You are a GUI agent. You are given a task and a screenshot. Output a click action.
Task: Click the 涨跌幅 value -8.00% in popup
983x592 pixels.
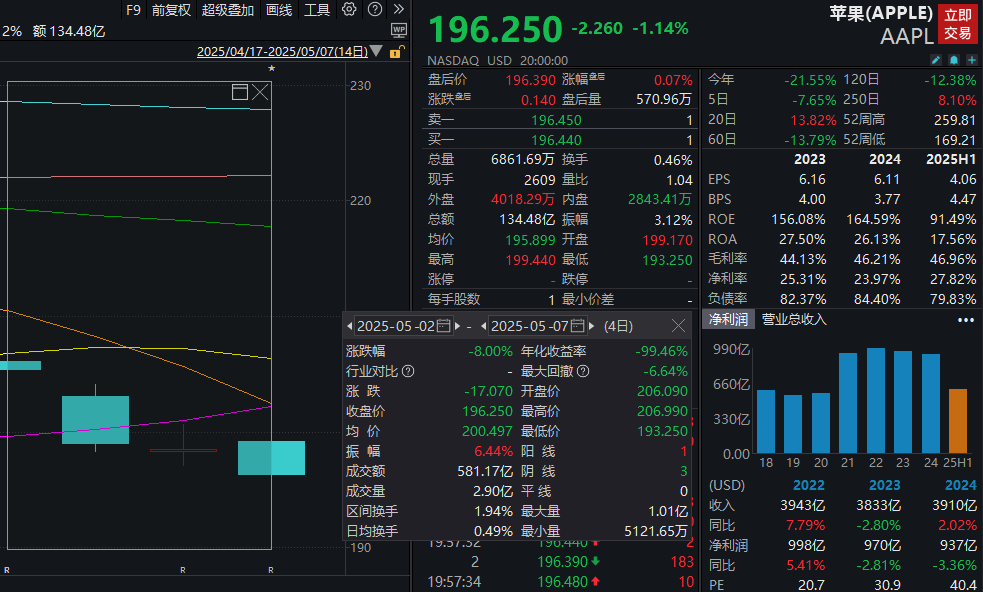pyautogui.click(x=490, y=351)
